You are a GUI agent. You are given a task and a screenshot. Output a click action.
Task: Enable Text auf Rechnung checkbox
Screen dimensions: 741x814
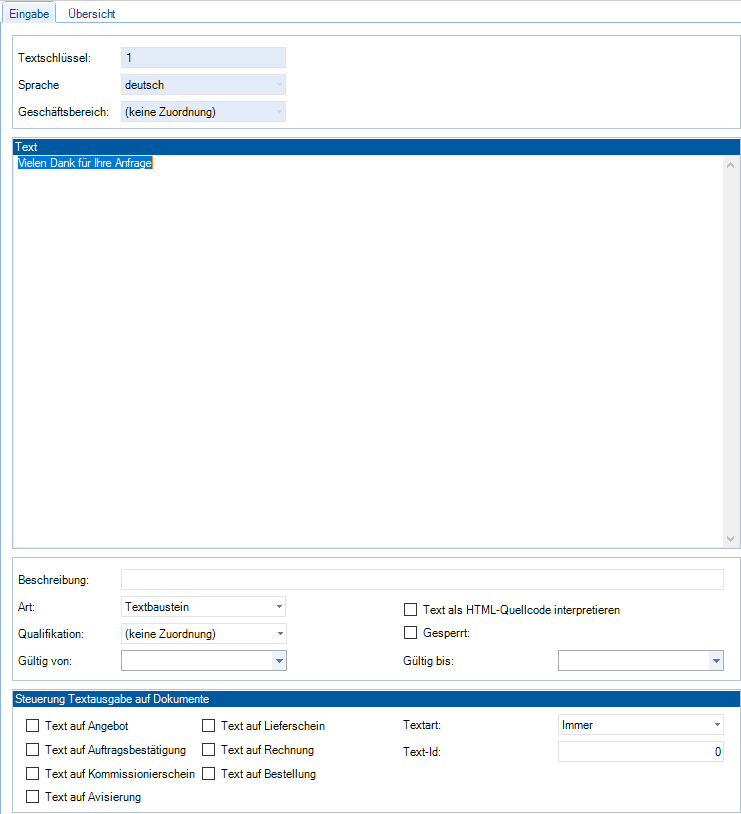click(209, 749)
